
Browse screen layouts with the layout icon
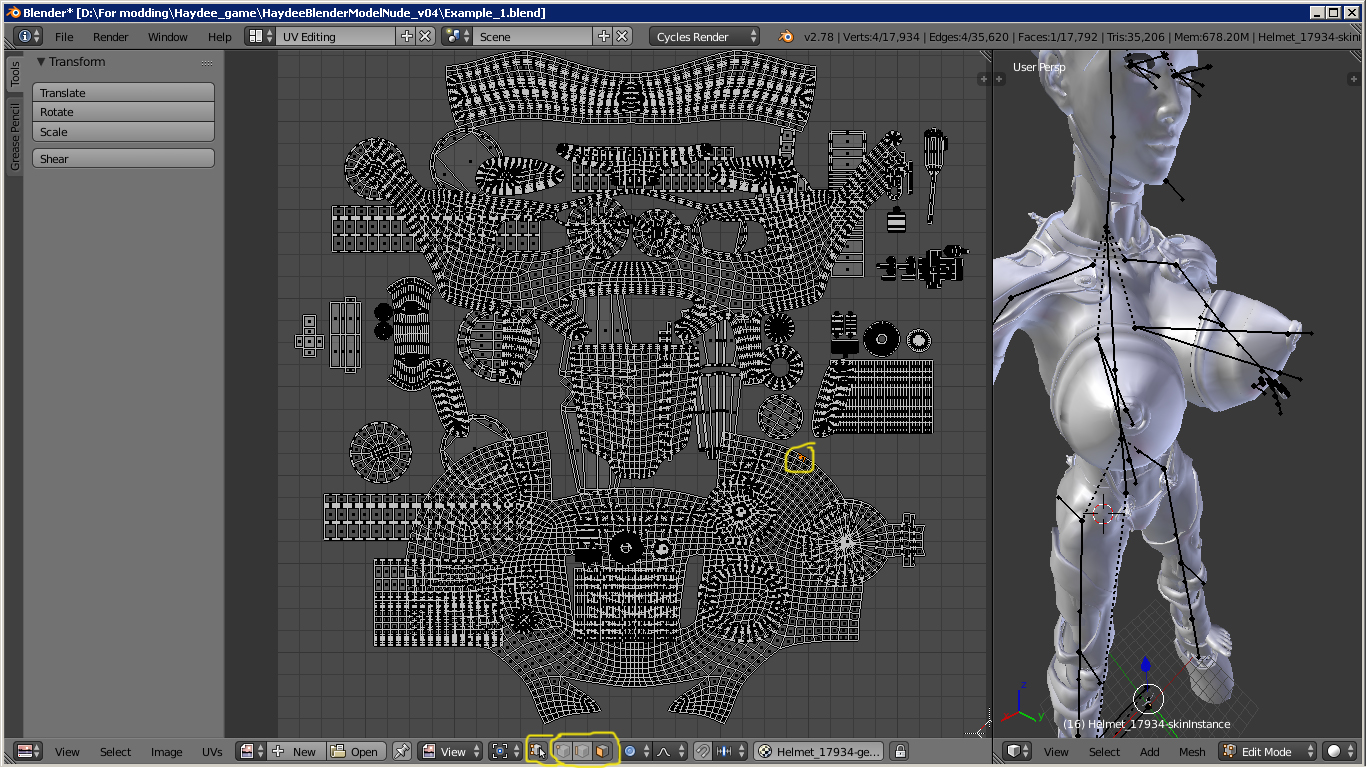[x=261, y=36]
